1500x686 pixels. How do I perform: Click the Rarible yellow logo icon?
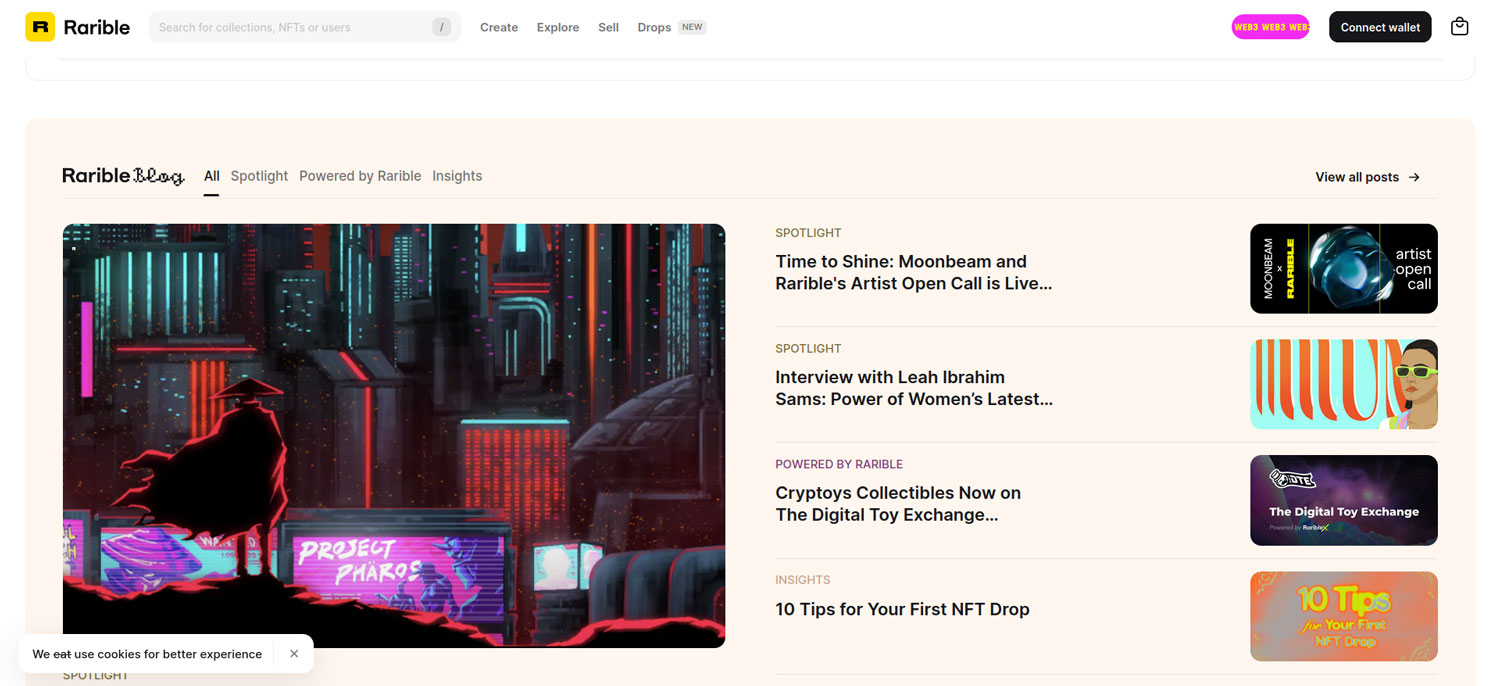40,27
